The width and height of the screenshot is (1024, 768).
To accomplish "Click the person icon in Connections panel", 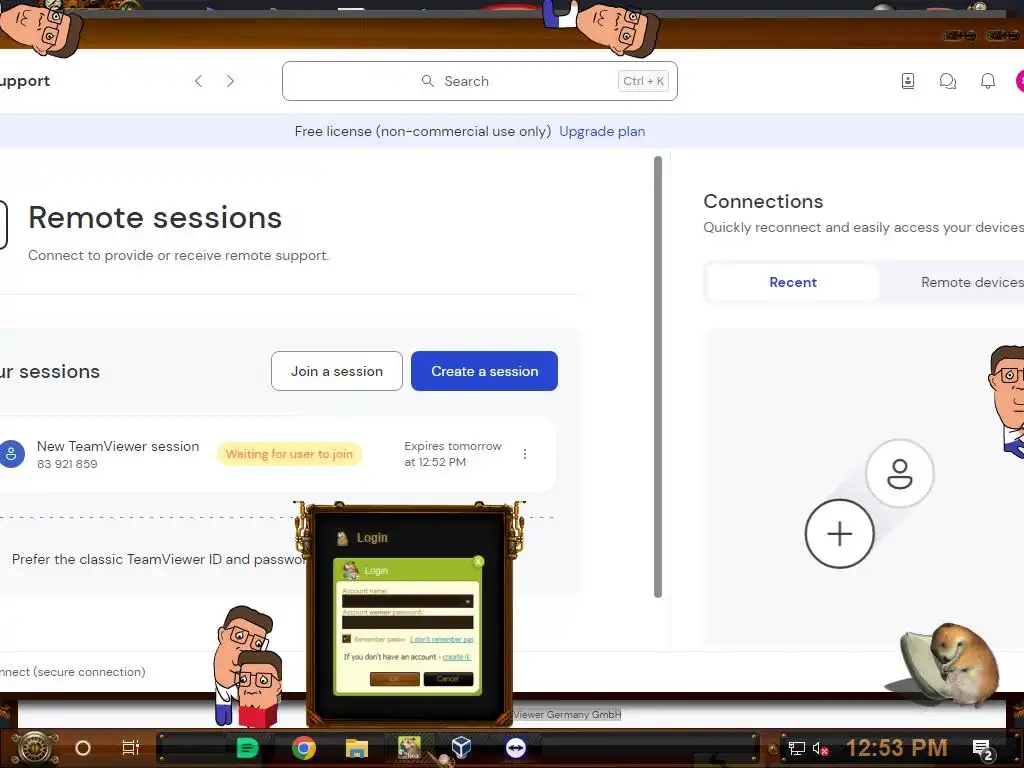I will tap(900, 473).
